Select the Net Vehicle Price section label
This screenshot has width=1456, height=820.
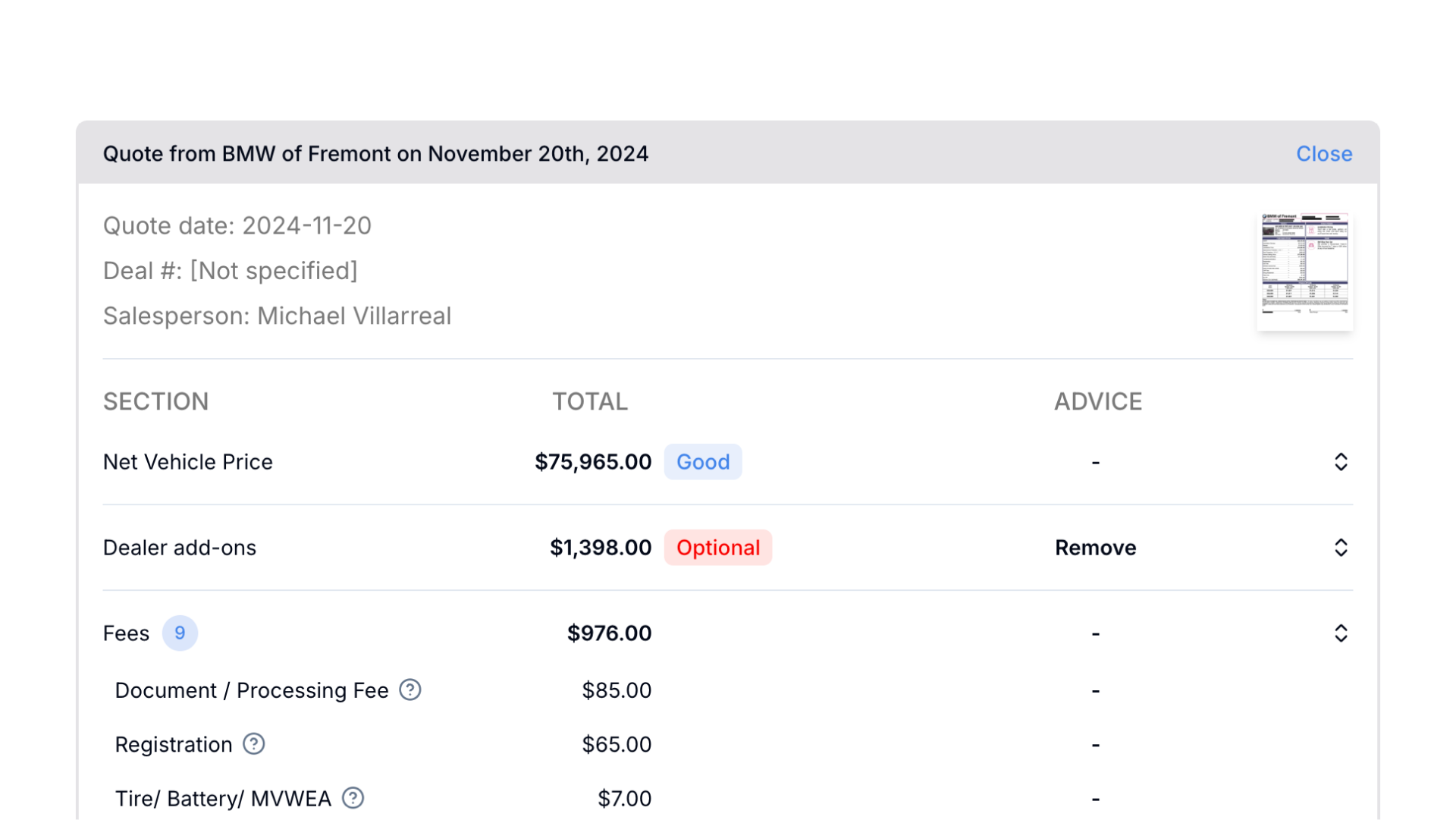(187, 462)
